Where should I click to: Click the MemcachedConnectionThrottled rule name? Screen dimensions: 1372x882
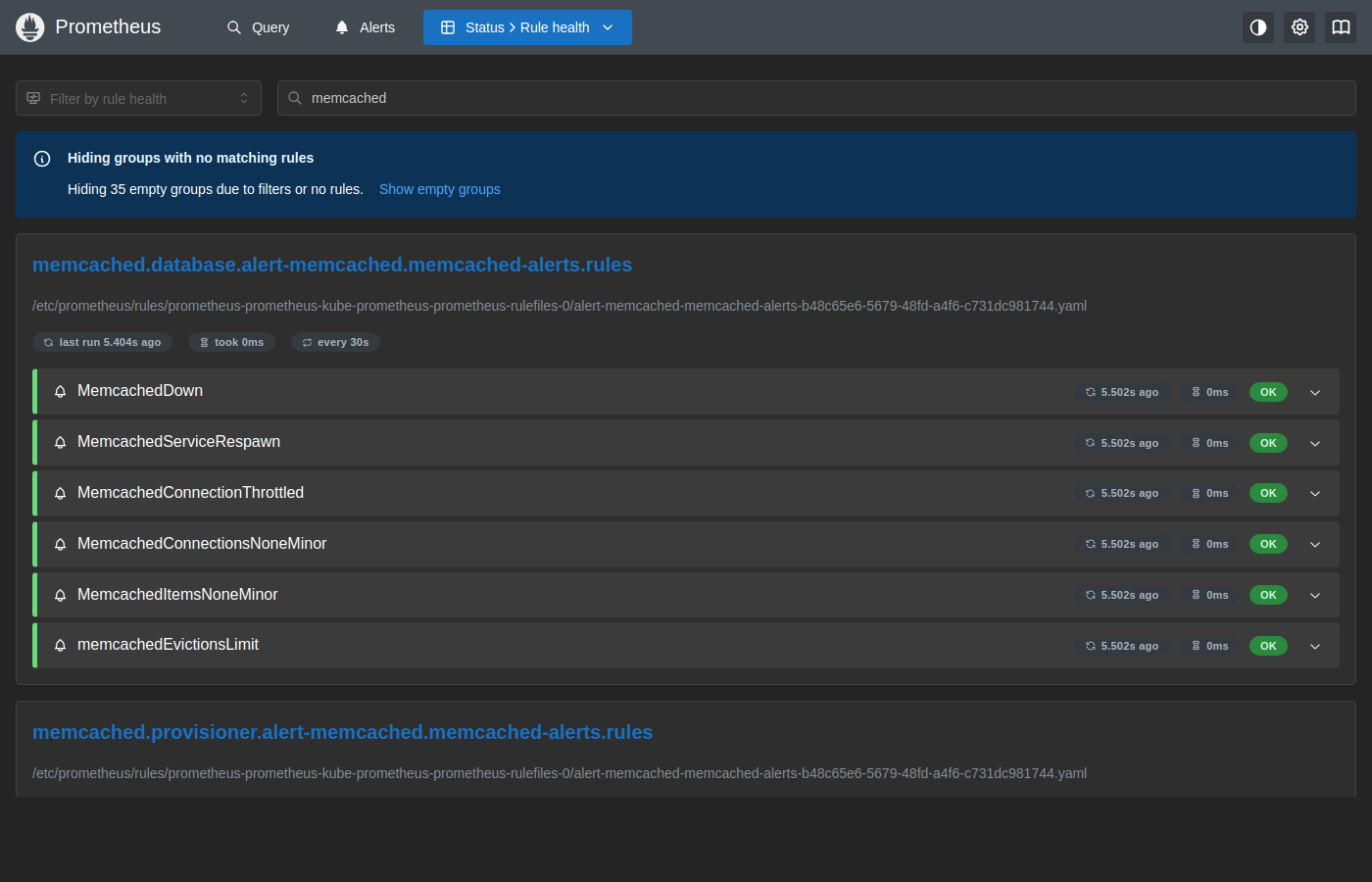[190, 493]
